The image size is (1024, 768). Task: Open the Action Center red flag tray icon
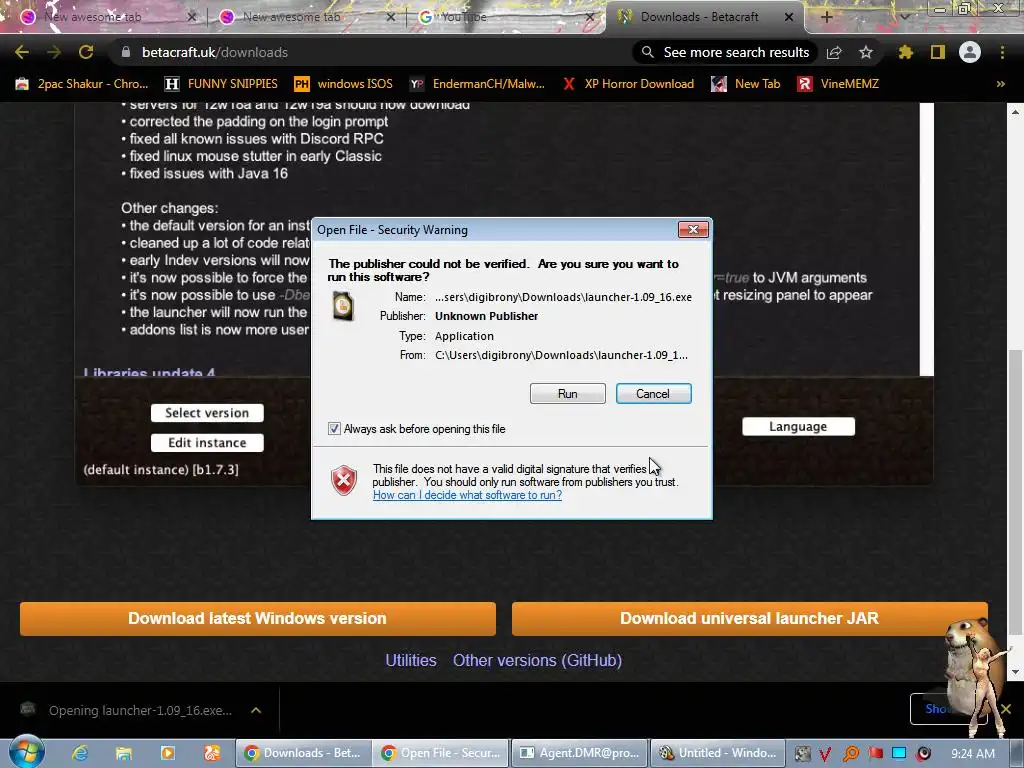click(x=875, y=754)
